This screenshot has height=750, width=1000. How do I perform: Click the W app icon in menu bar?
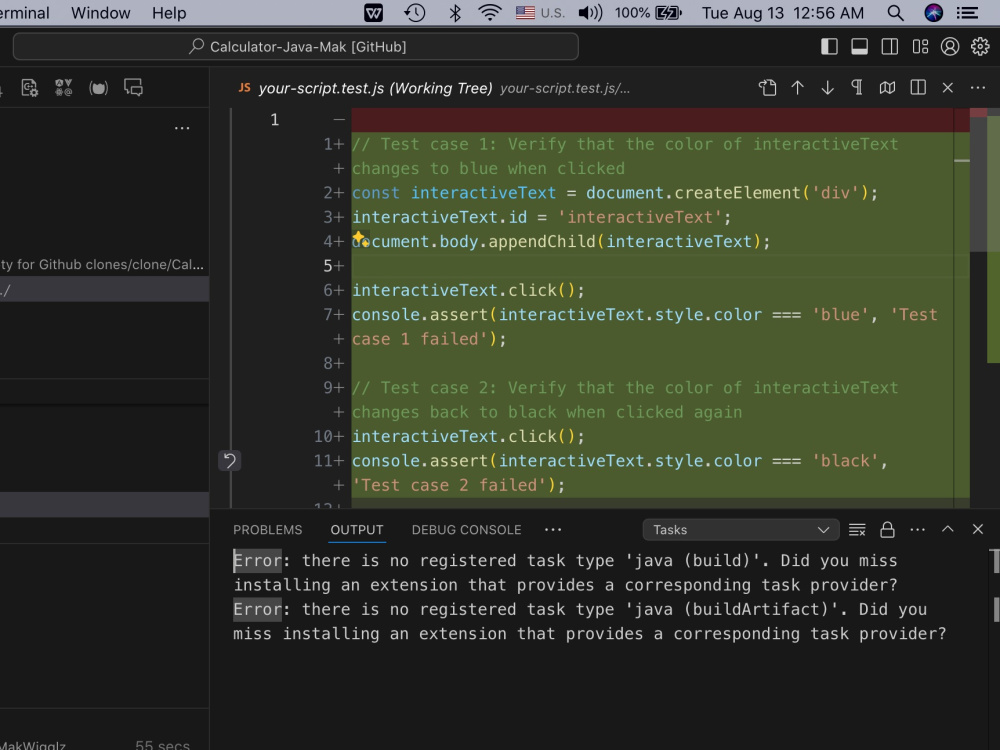374,13
